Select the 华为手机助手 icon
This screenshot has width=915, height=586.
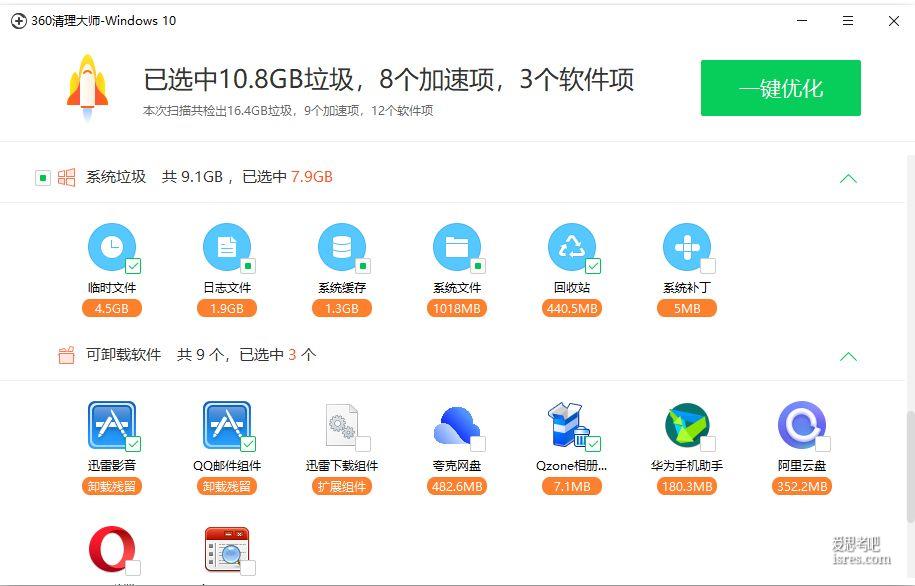[687, 425]
